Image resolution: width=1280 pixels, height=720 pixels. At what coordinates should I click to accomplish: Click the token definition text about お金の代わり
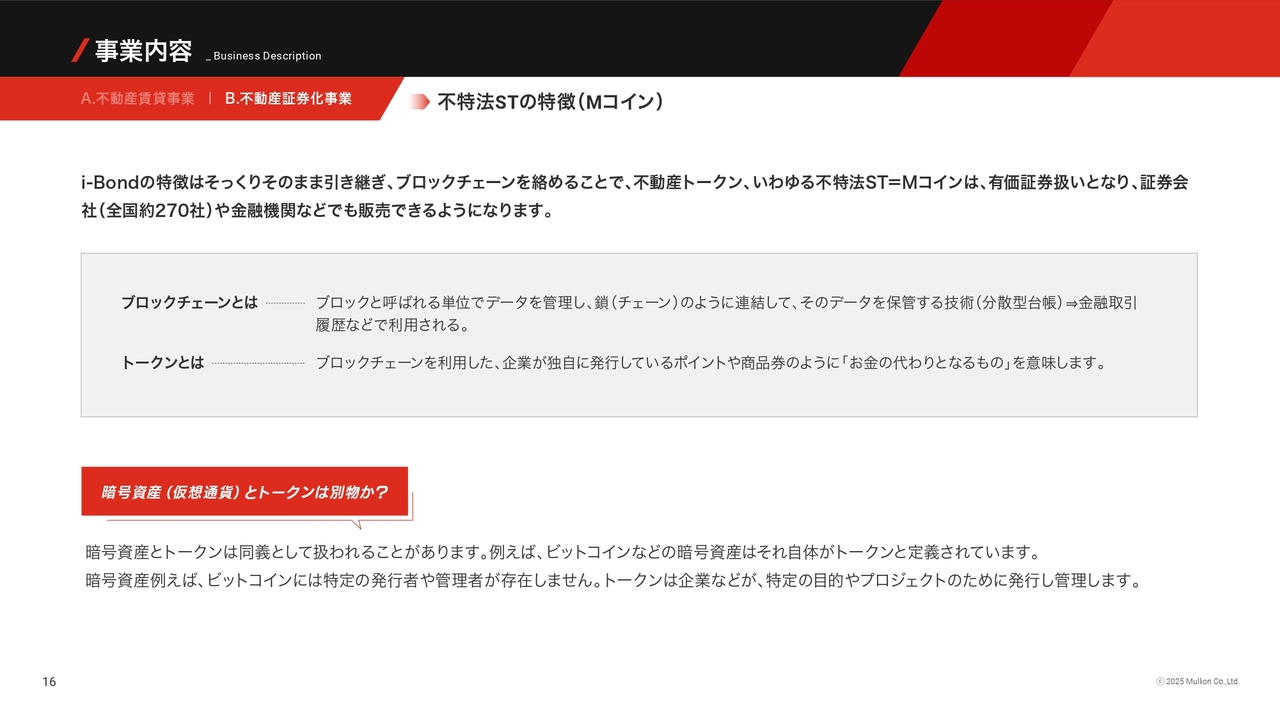click(711, 363)
